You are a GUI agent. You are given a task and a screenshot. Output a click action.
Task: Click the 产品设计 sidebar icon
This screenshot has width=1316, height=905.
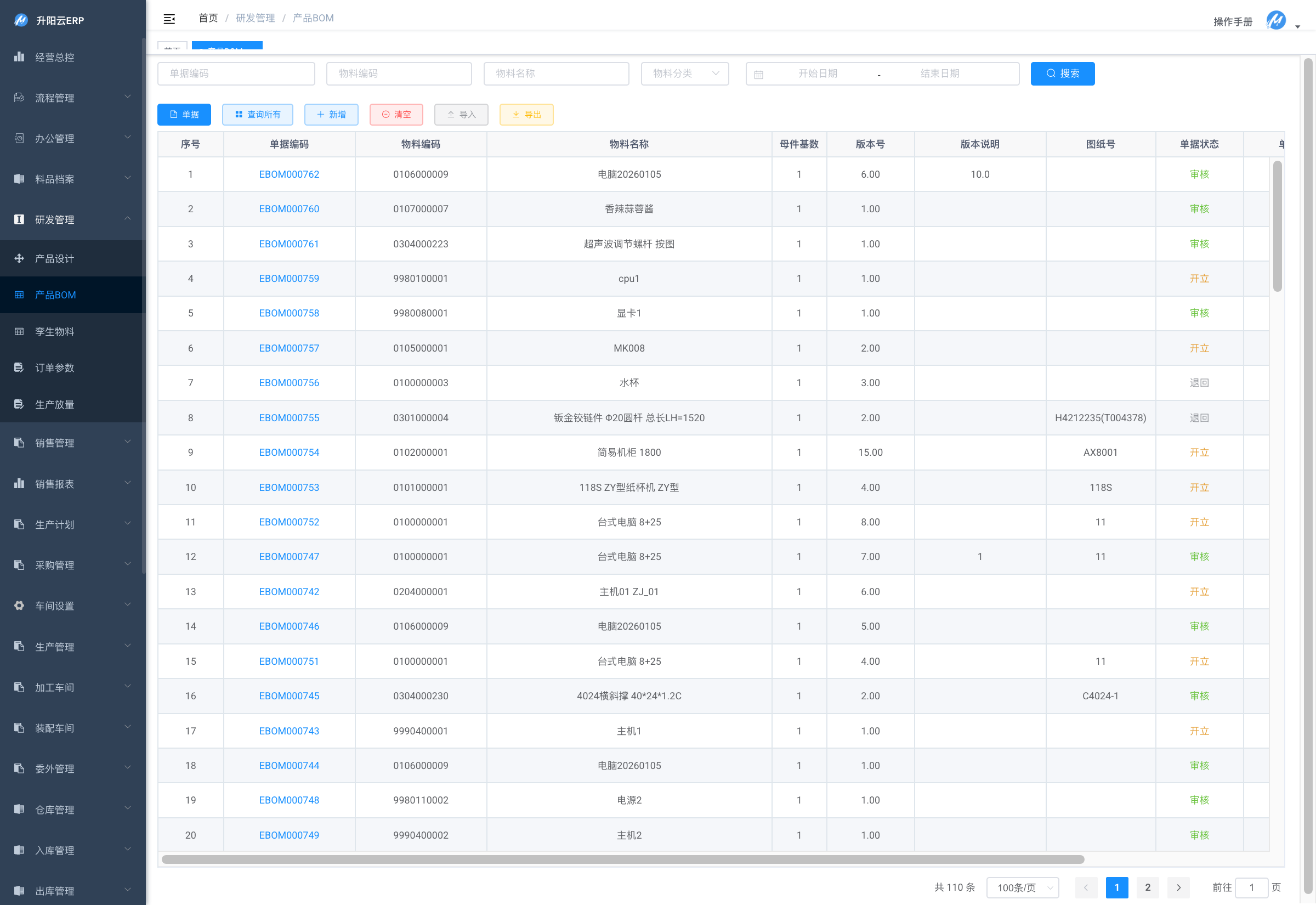click(x=19, y=258)
